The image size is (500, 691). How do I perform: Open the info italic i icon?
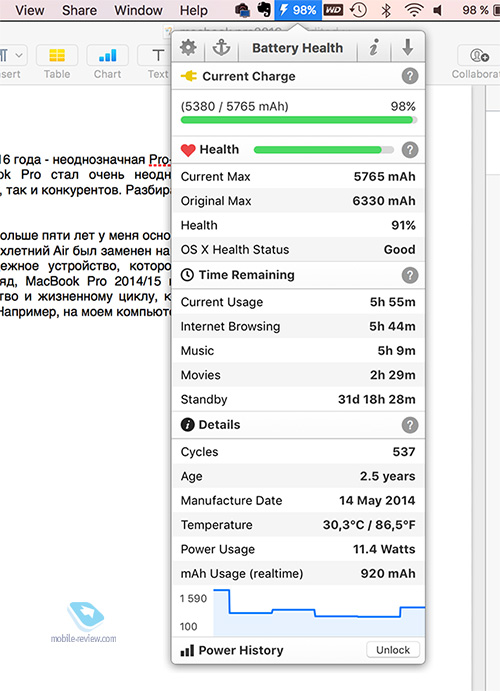pyautogui.click(x=374, y=47)
